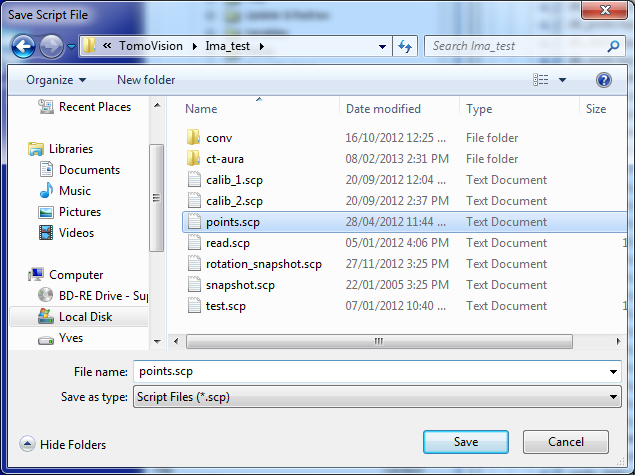Screen dimensions: 635x475
Task: Open the help question mark icon
Action: (x=603, y=80)
